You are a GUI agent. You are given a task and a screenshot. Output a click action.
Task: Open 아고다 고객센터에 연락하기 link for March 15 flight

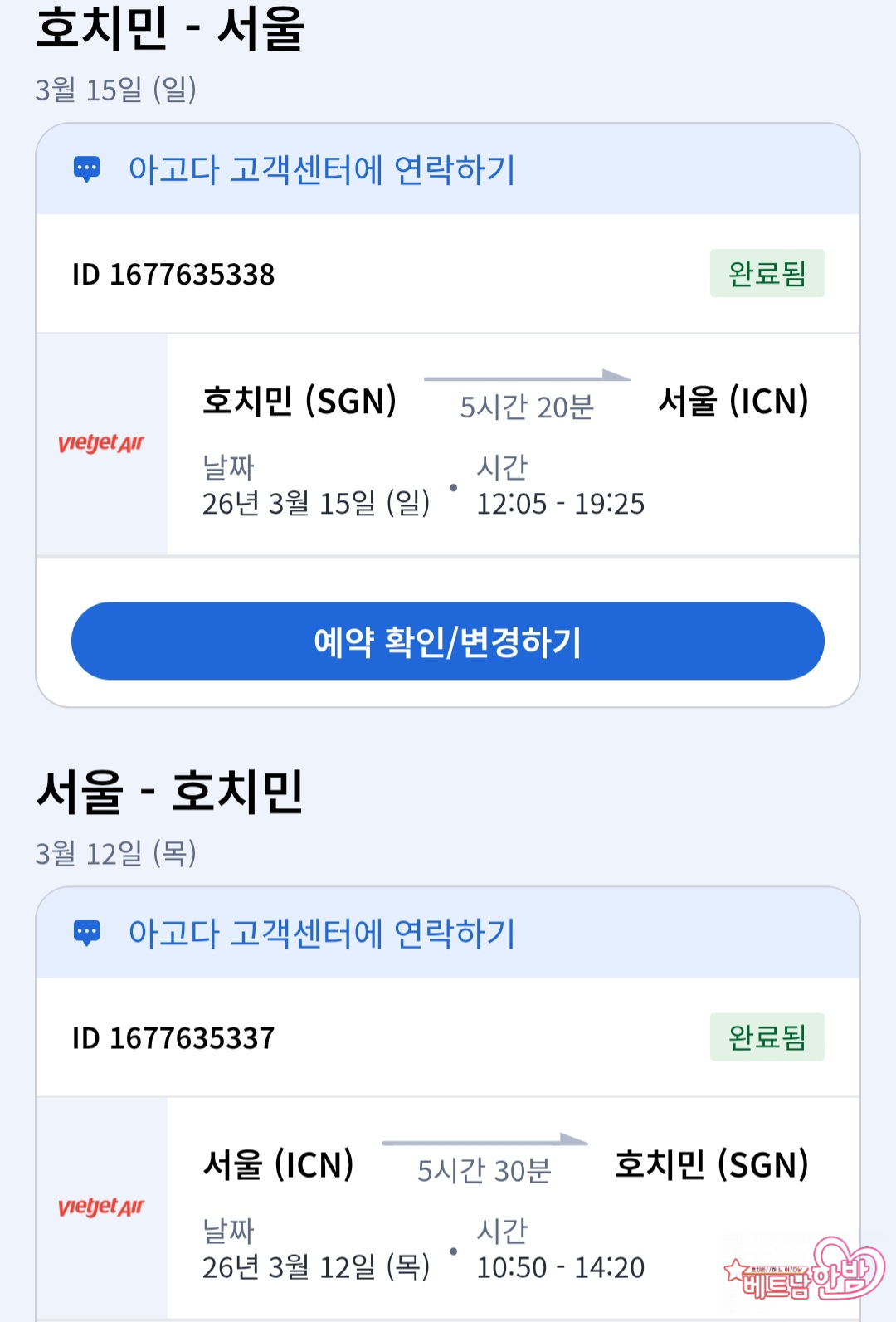click(322, 170)
